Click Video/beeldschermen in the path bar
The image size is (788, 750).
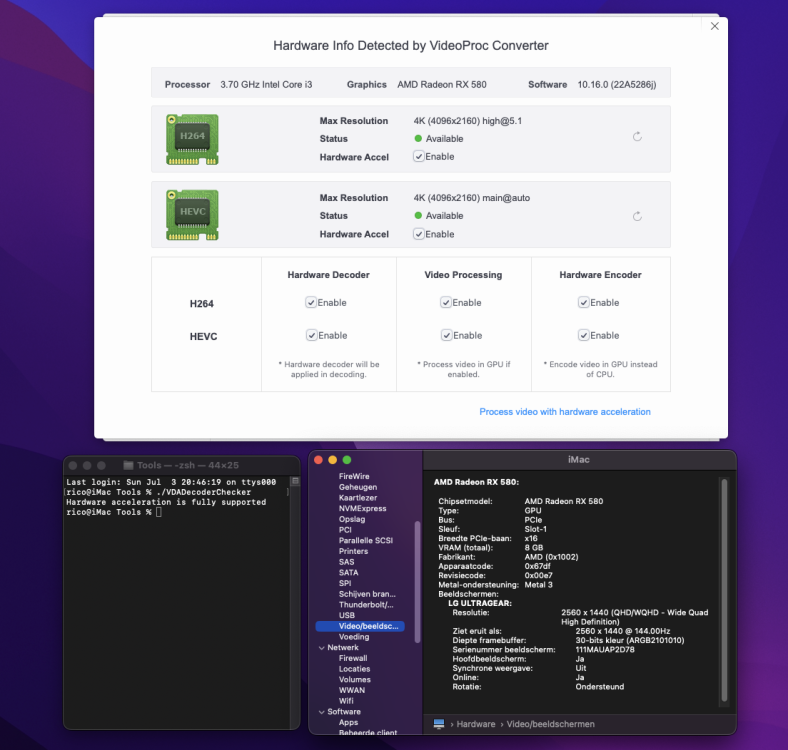(x=550, y=724)
